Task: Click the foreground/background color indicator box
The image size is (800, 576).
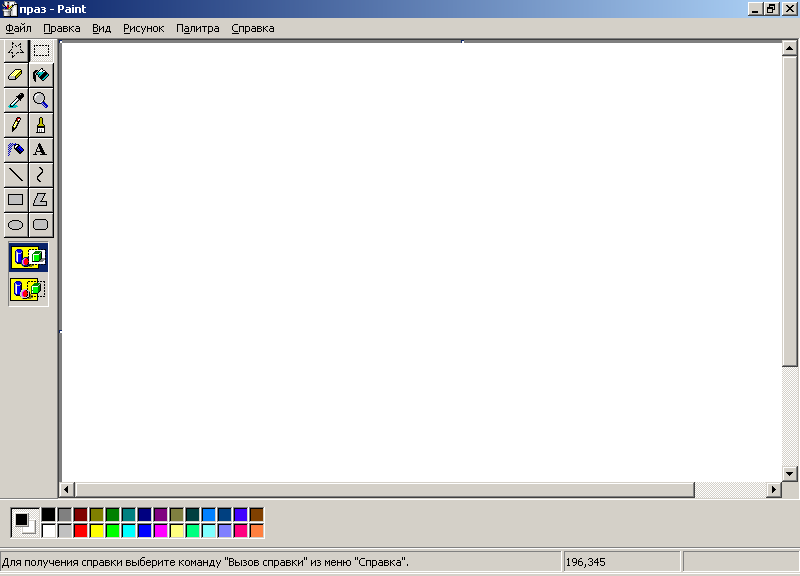Action: 25,523
